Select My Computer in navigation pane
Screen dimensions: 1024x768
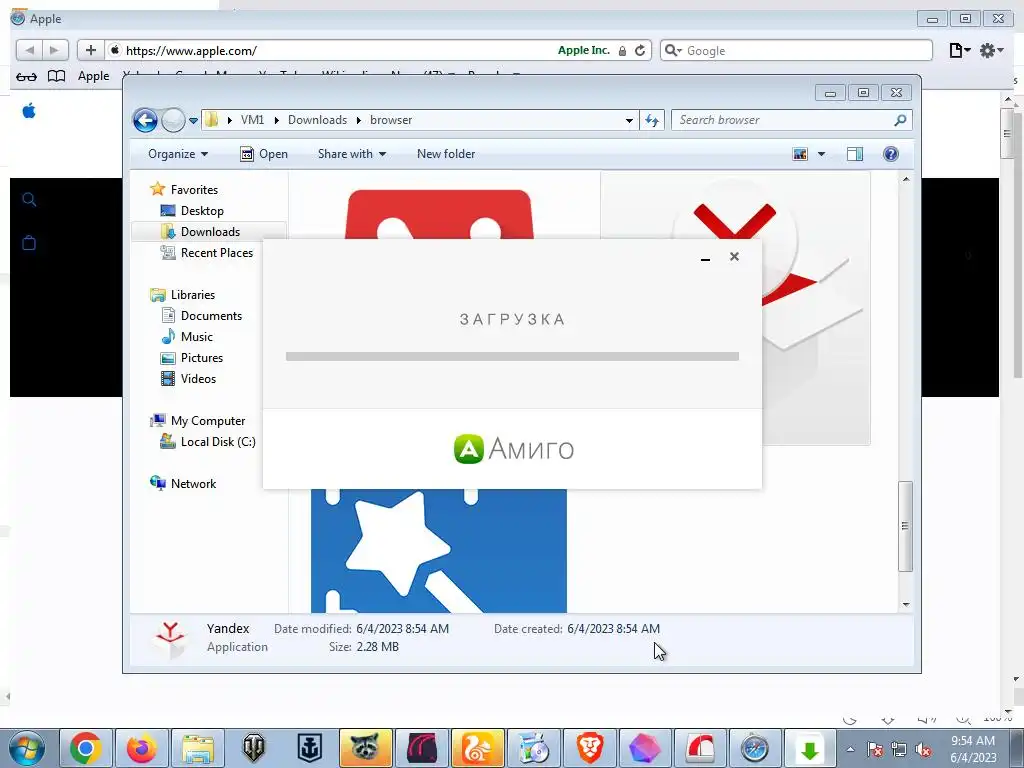point(208,421)
